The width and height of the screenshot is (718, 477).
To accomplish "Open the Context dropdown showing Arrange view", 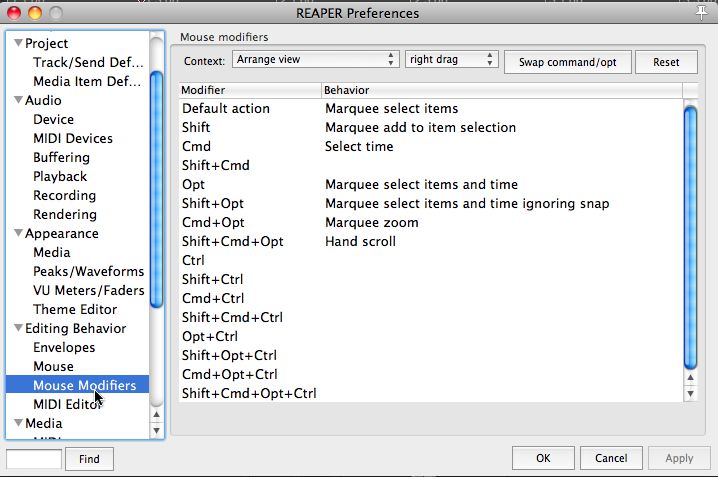I will coord(315,59).
